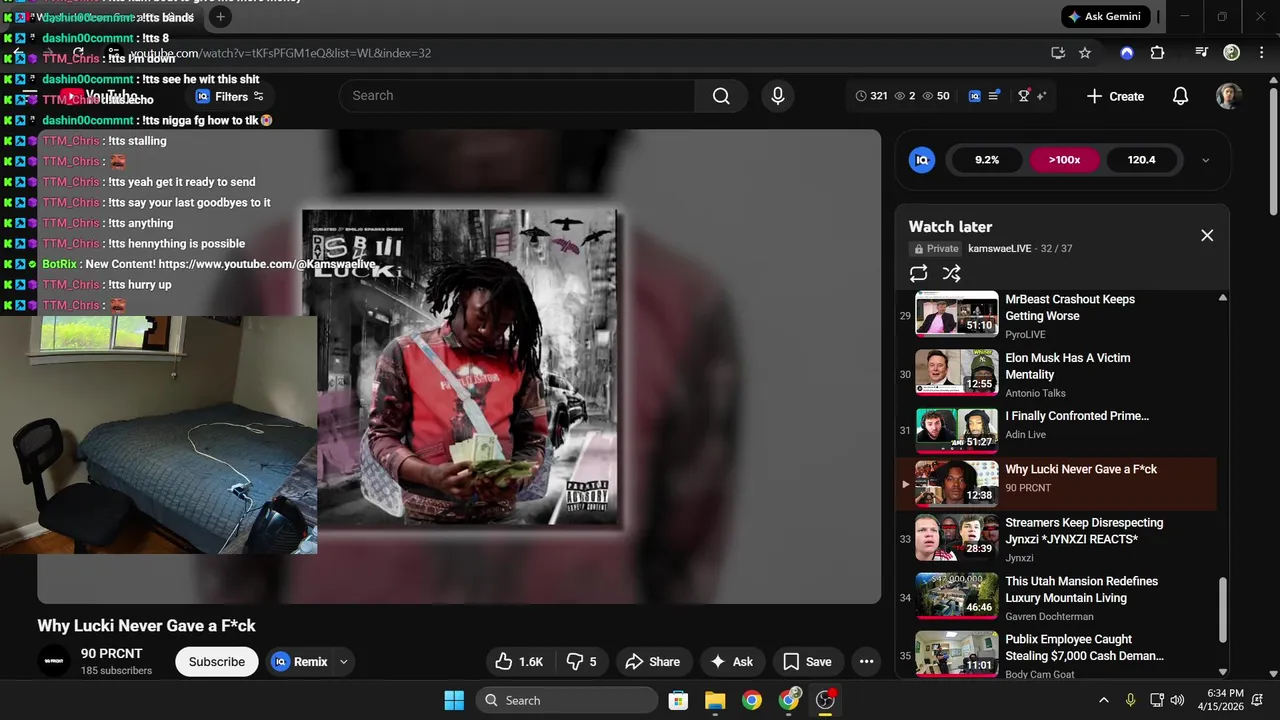The image size is (1280, 720).
Task: Close the Watch later playlist panel
Action: [1207, 235]
